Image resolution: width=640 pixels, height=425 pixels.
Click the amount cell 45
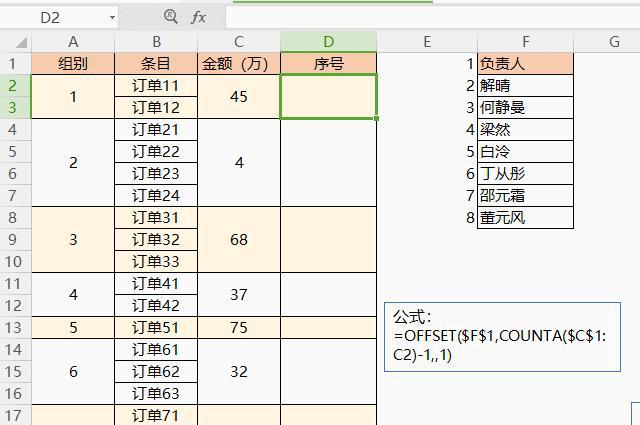239,96
